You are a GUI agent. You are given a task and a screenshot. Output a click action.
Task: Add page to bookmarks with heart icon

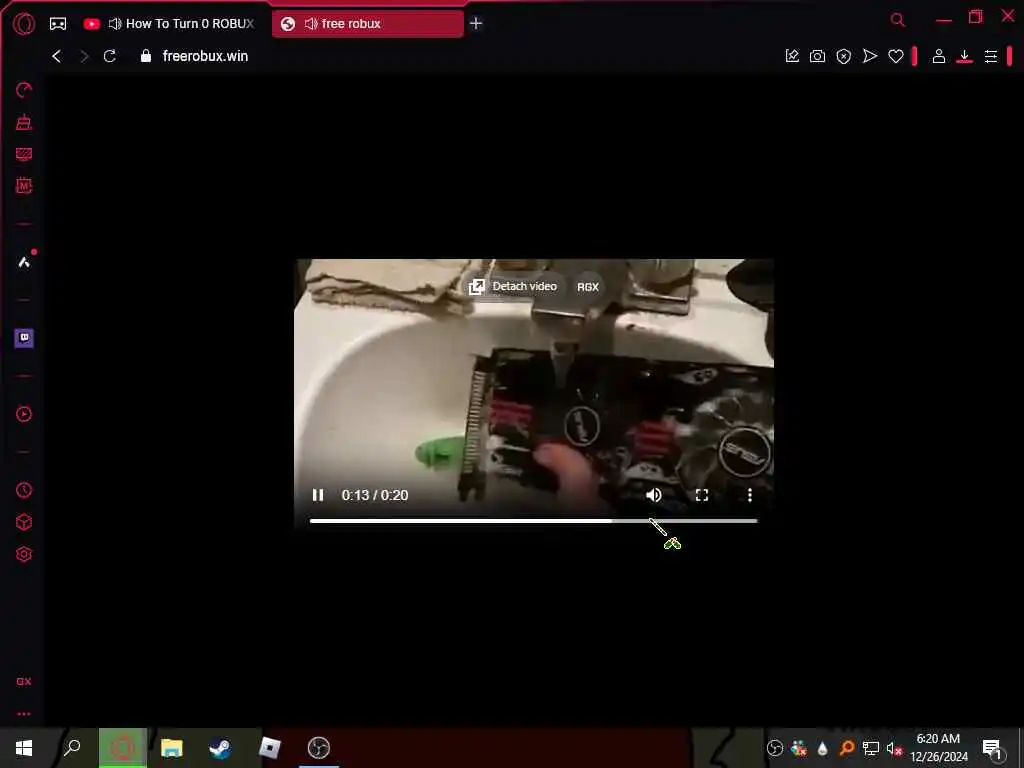pos(896,57)
